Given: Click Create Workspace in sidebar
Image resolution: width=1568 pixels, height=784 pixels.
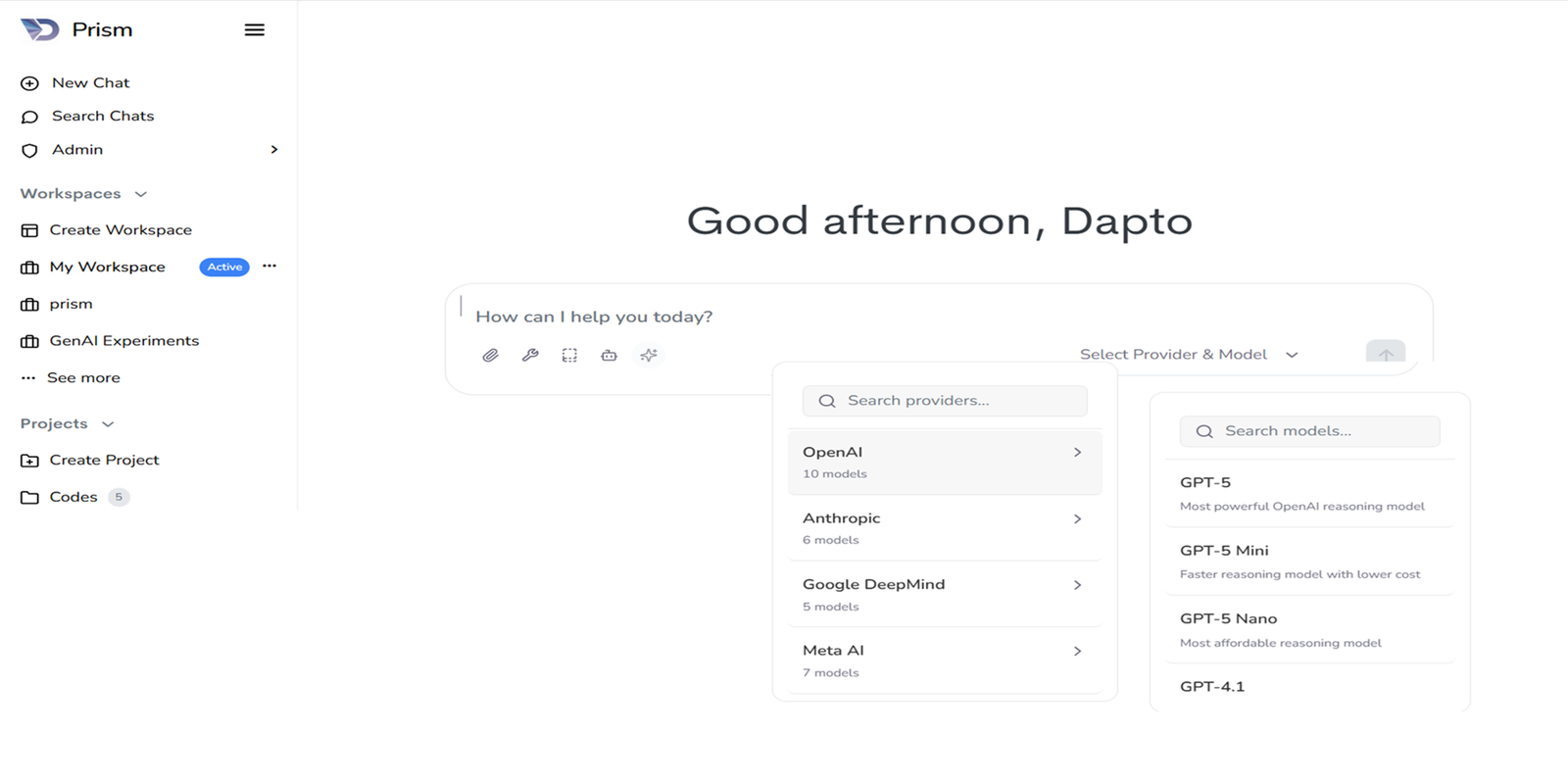Looking at the screenshot, I should [x=120, y=230].
